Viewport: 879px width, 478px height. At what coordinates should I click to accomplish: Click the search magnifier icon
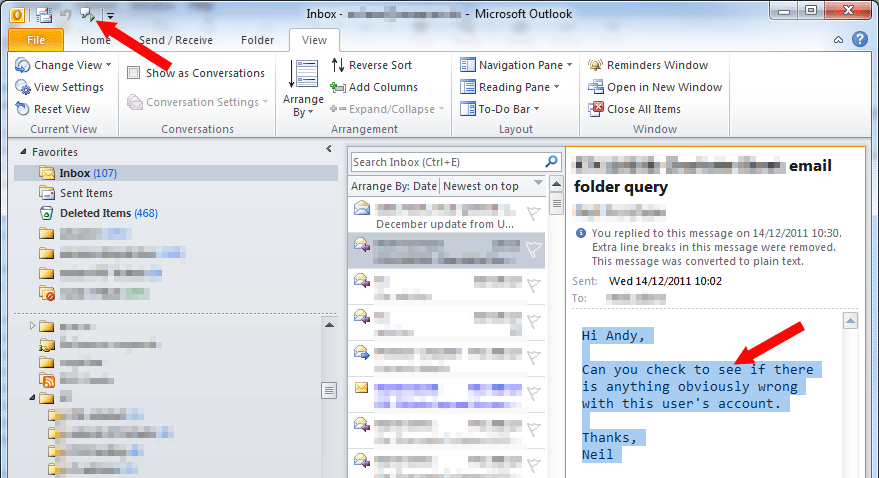pos(551,161)
